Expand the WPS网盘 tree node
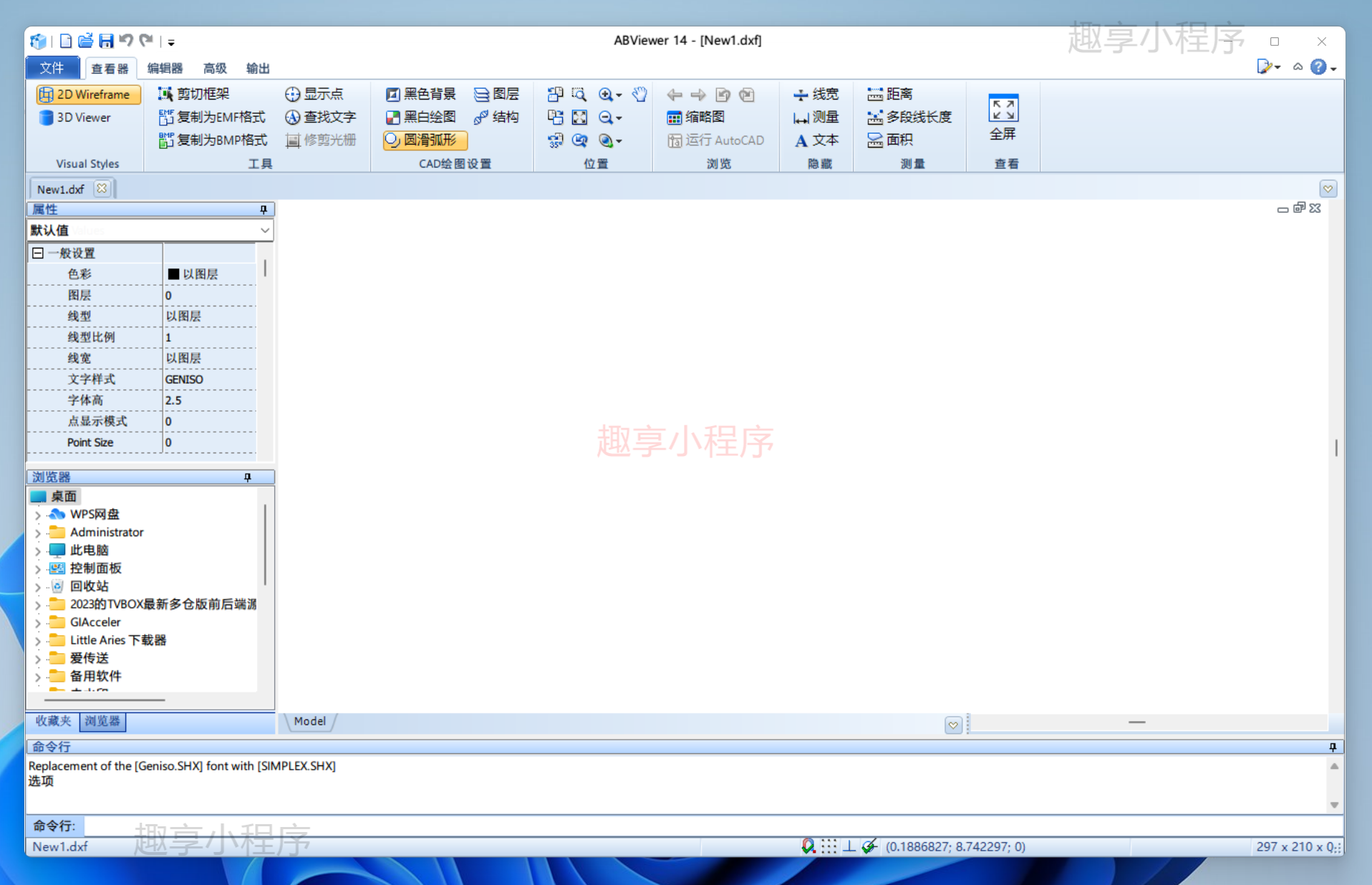Viewport: 1372px width, 885px height. point(38,514)
